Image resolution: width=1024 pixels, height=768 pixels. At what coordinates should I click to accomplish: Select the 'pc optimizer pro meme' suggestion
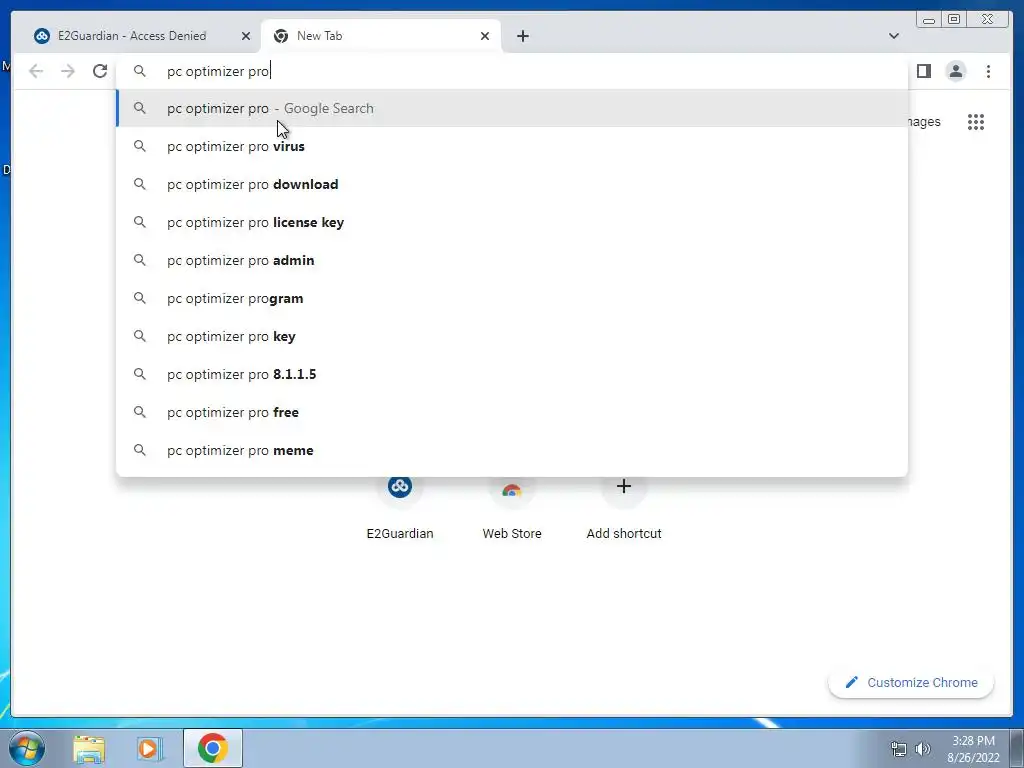click(x=512, y=450)
